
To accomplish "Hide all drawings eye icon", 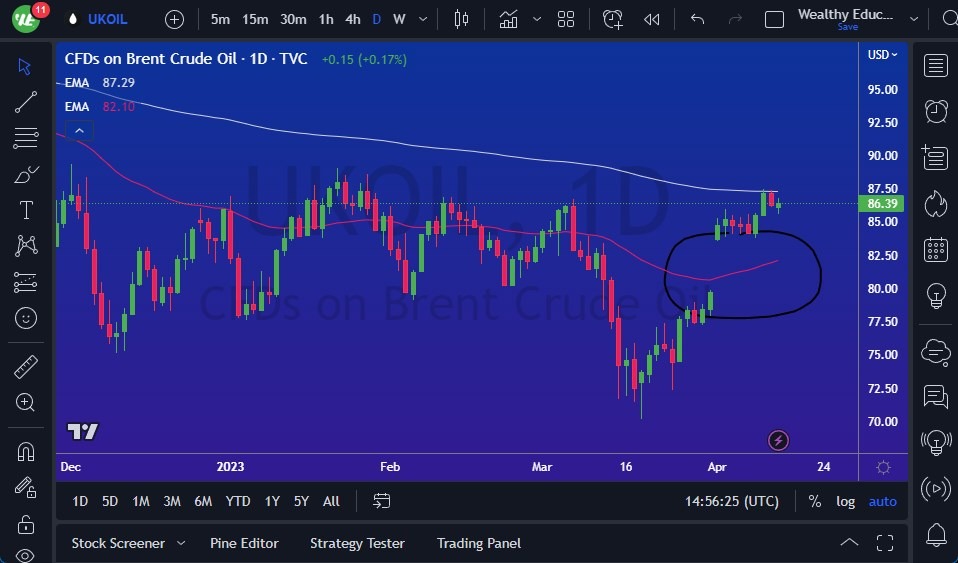I will [x=25, y=555].
